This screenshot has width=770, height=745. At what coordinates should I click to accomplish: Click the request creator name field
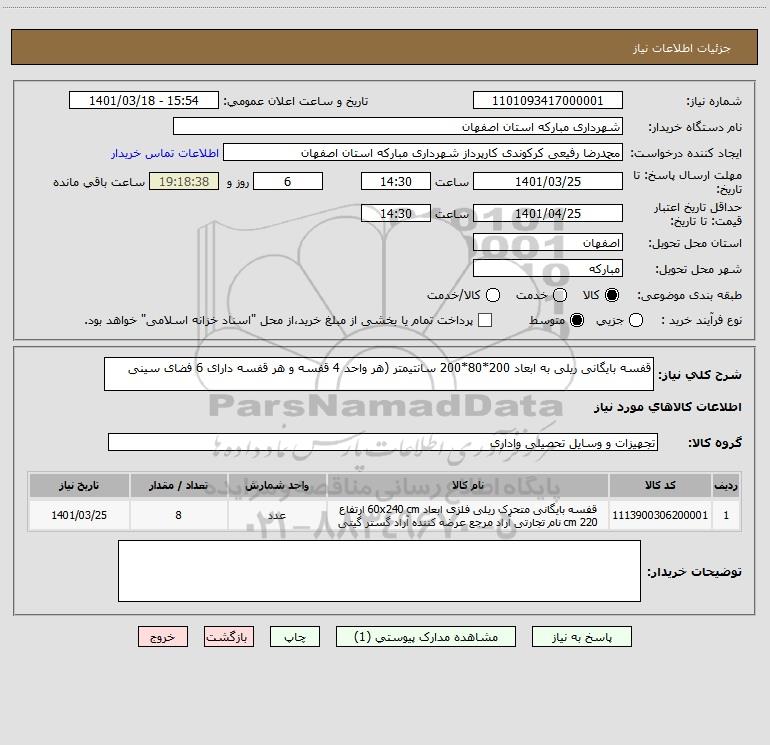pyautogui.click(x=423, y=152)
